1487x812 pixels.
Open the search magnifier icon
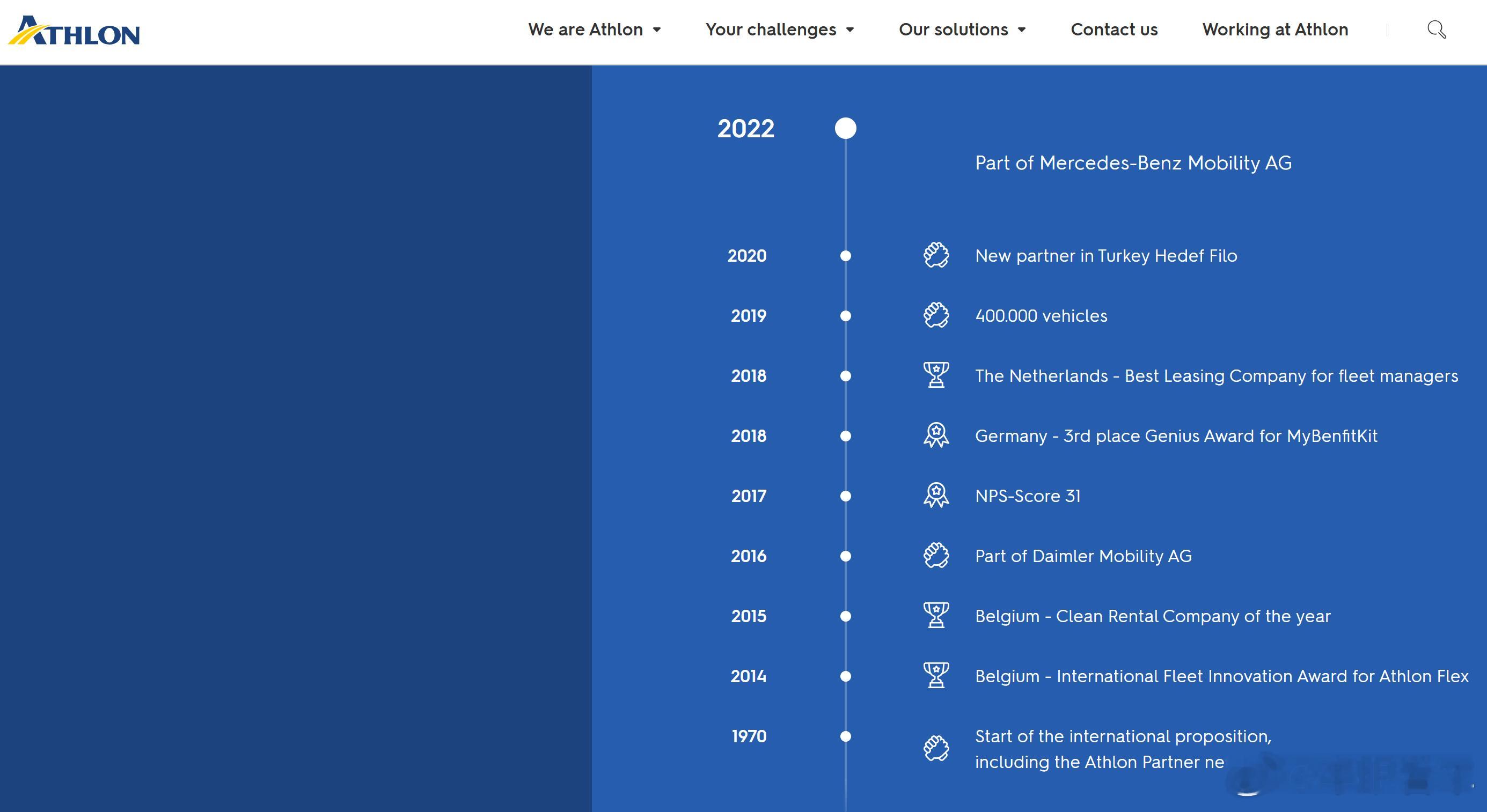point(1436,29)
